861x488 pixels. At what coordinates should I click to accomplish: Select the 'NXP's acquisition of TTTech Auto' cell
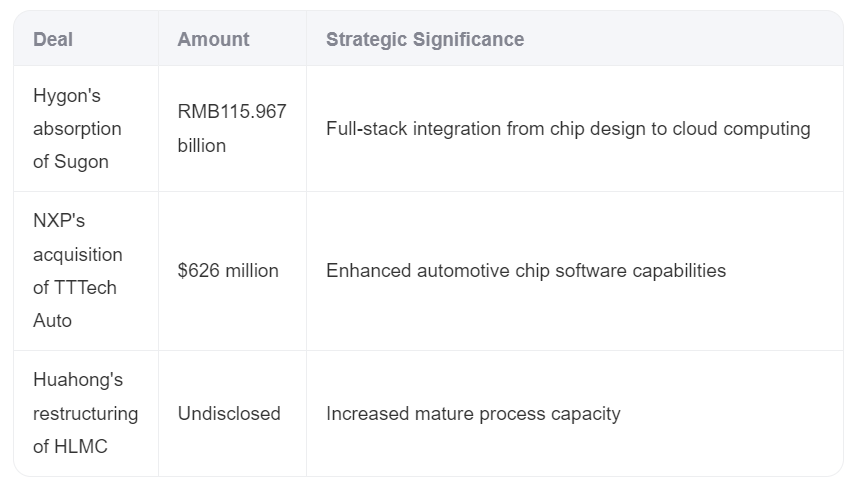[x=86, y=271]
